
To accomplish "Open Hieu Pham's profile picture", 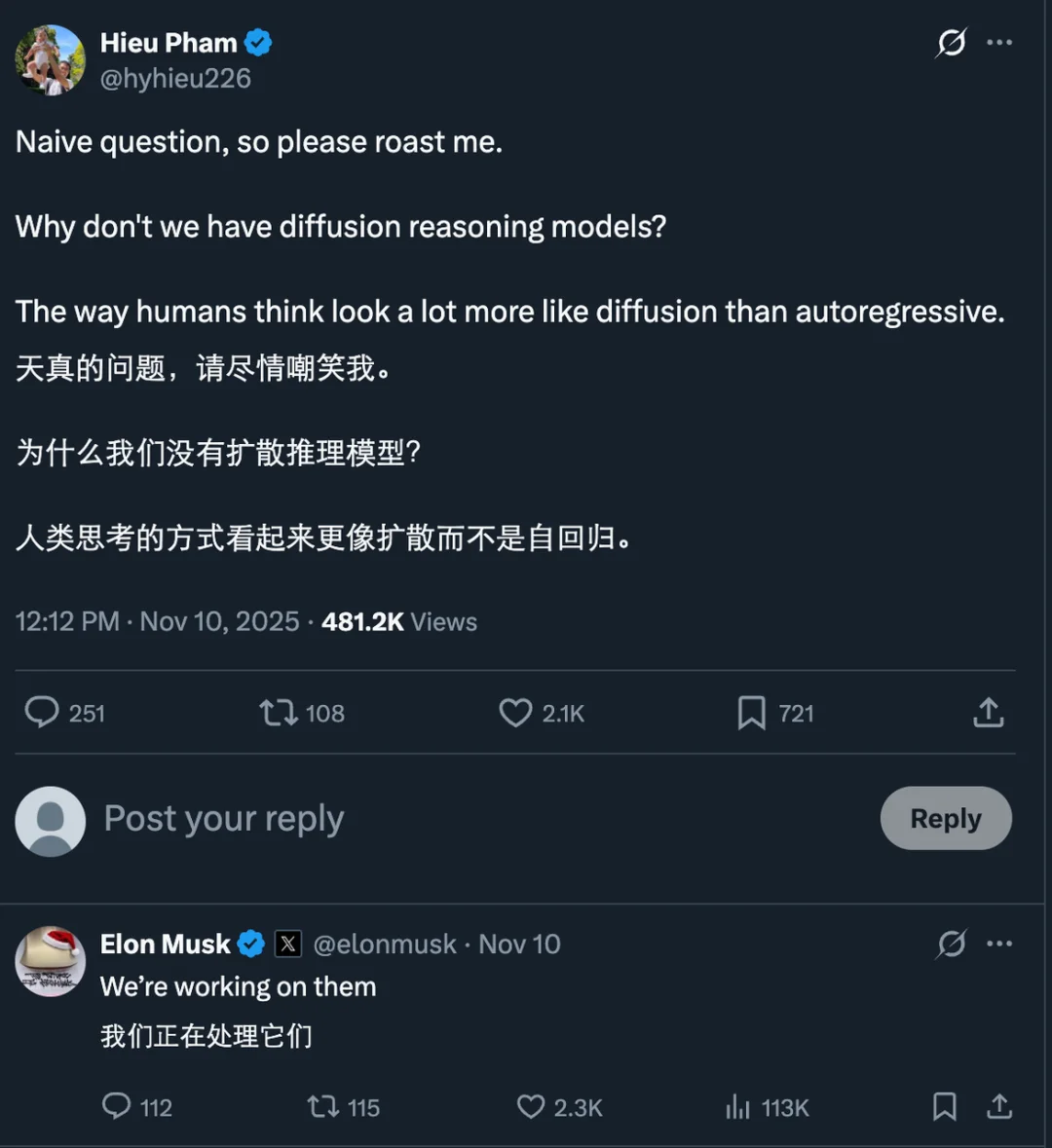I will [x=50, y=59].
